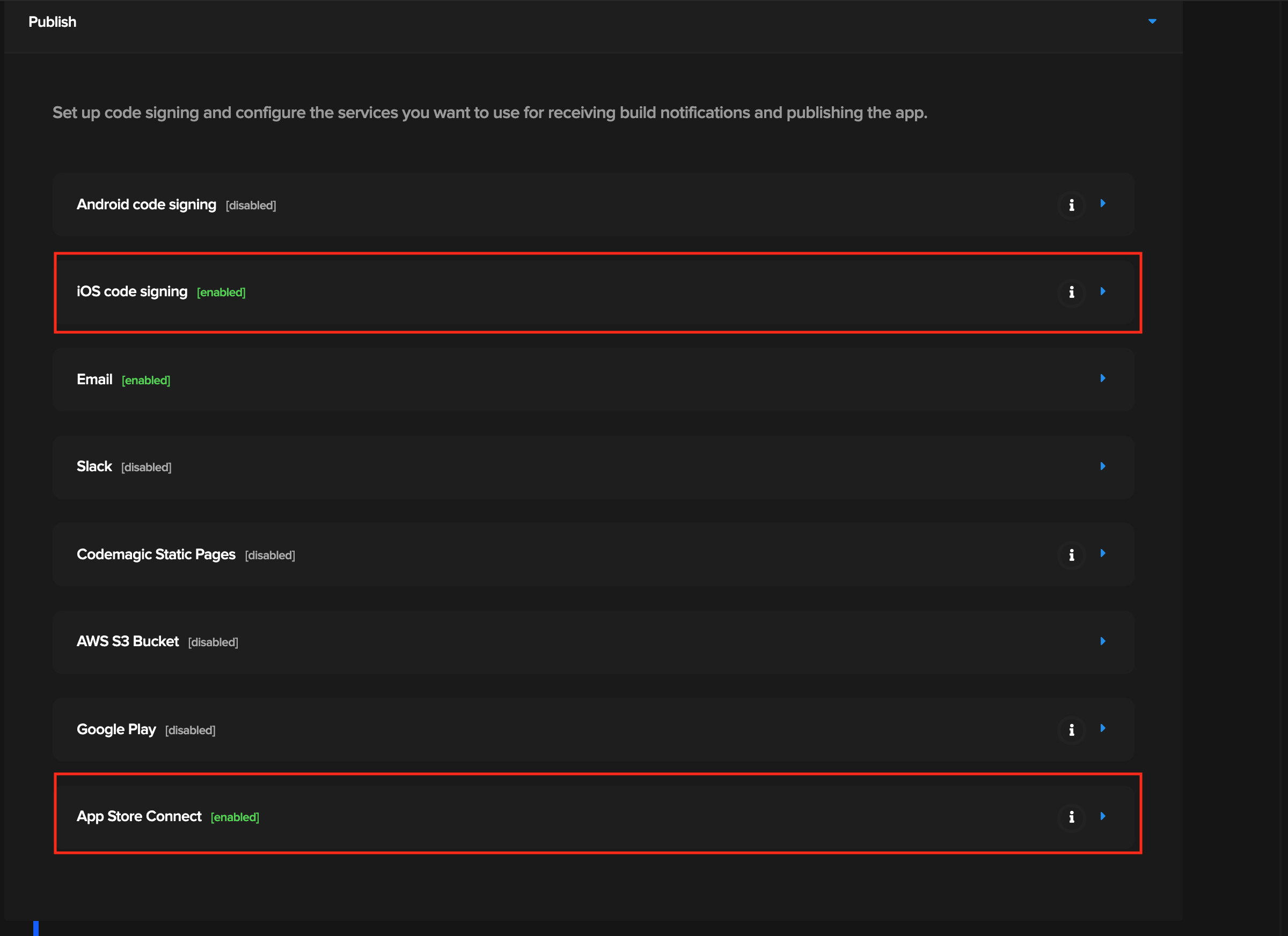Expand Android code signing arrow
Image resolution: width=1288 pixels, height=936 pixels.
click(1102, 203)
